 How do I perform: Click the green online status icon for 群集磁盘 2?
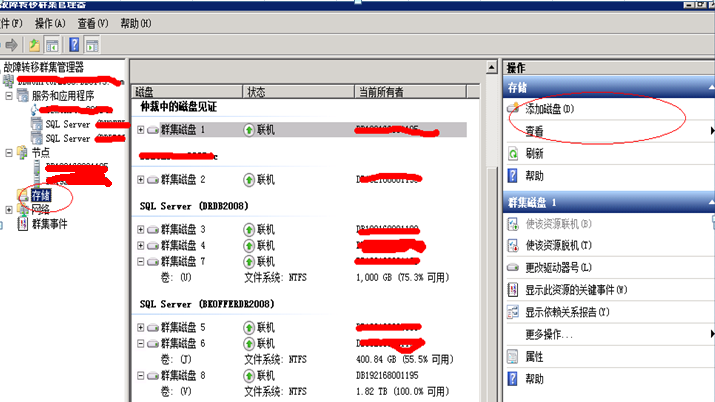(249, 180)
